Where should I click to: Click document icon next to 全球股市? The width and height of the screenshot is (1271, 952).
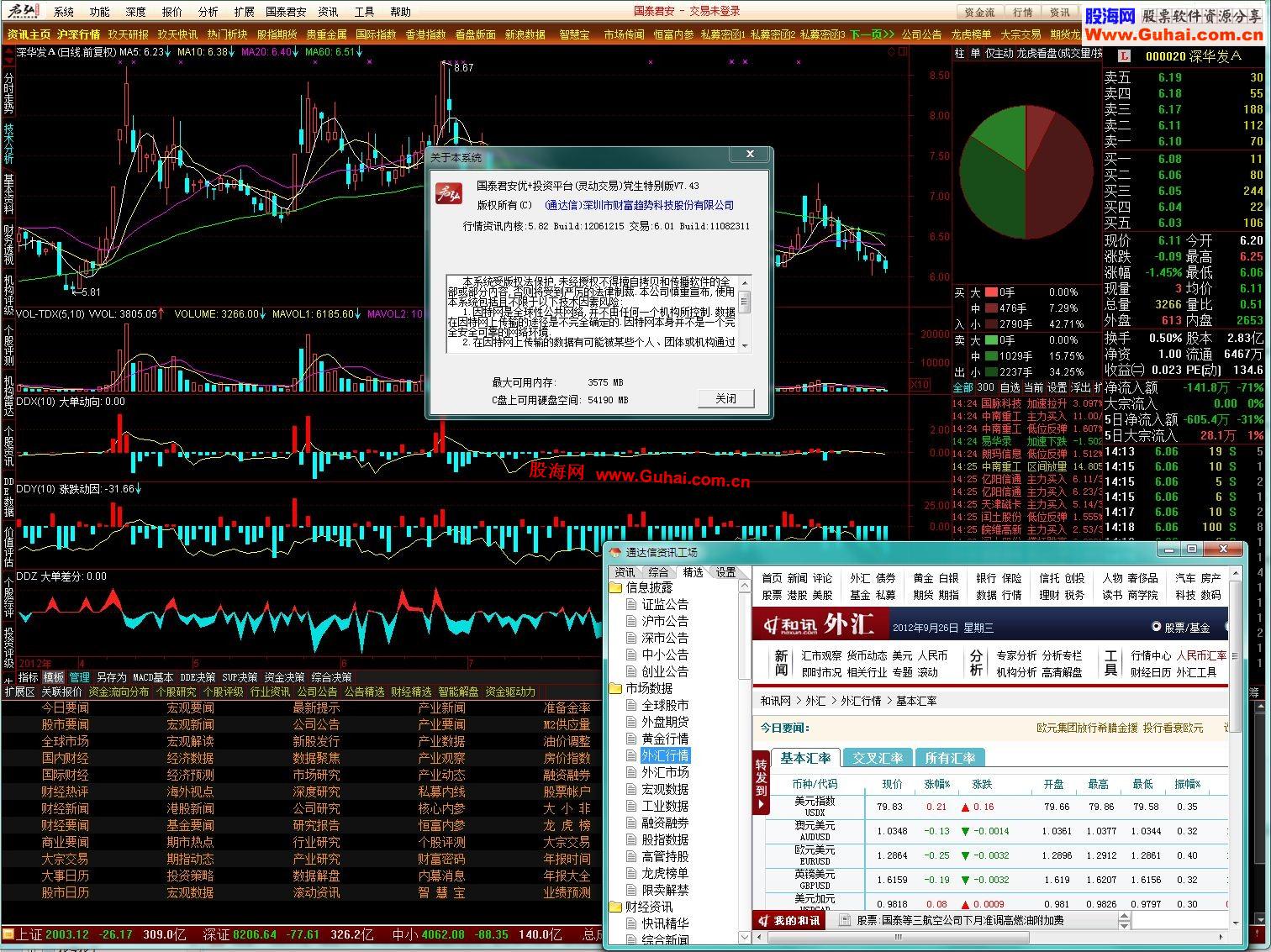click(631, 705)
